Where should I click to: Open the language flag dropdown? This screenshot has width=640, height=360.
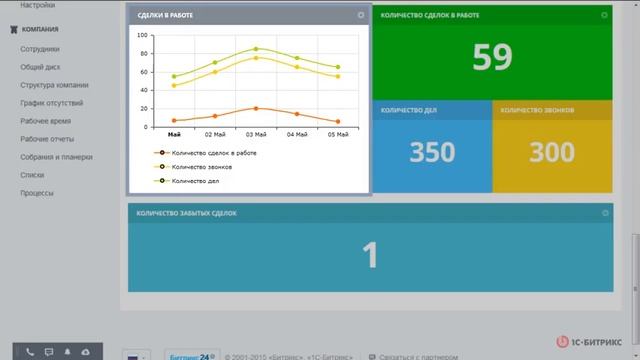[x=136, y=356]
